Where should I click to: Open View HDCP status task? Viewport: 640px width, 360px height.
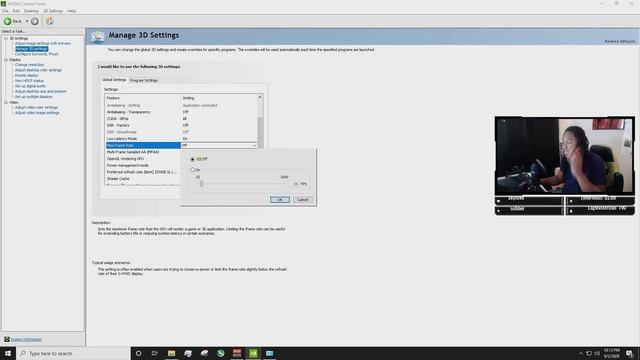pos(29,81)
